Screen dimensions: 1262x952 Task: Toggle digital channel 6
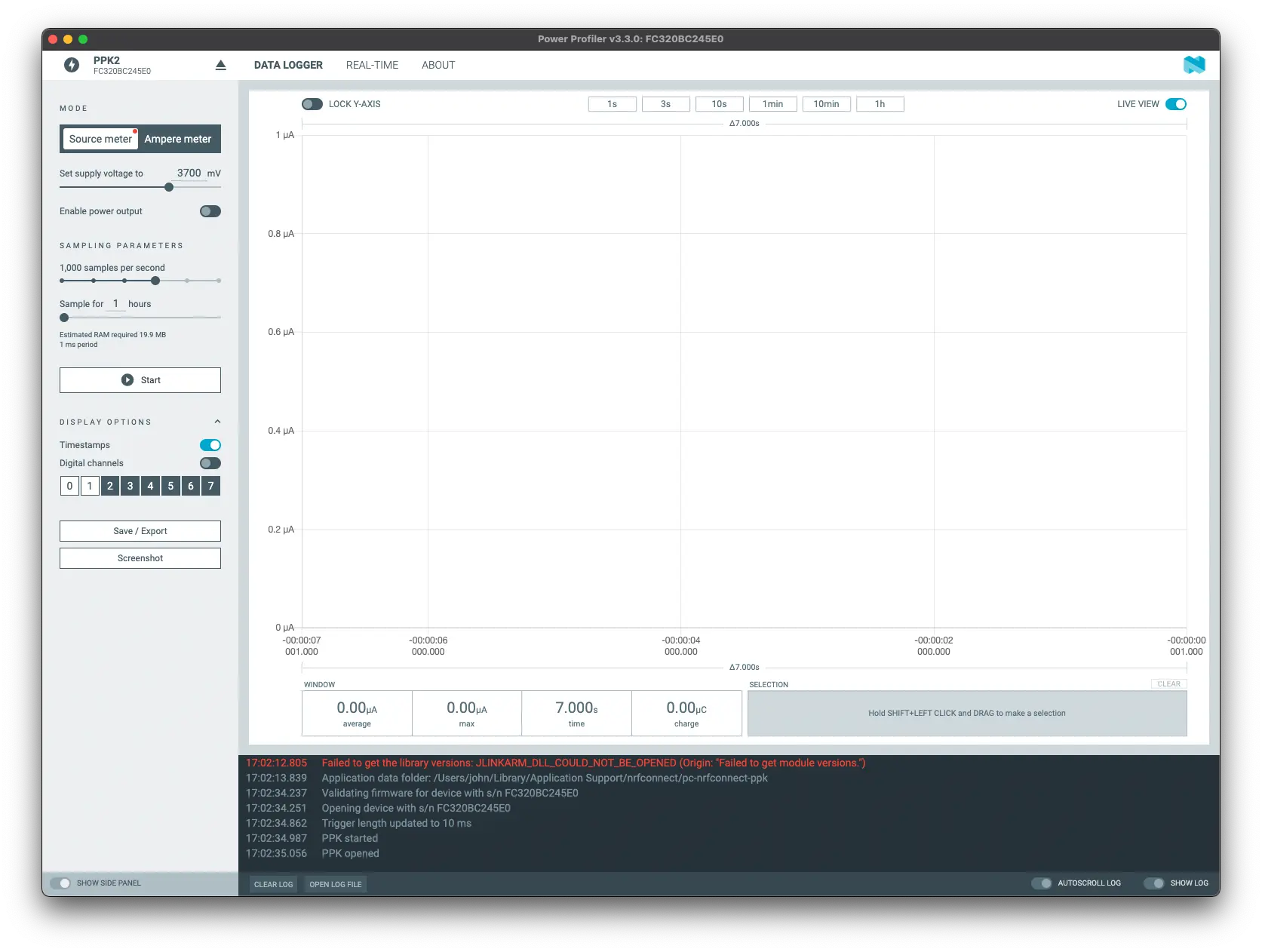point(191,486)
